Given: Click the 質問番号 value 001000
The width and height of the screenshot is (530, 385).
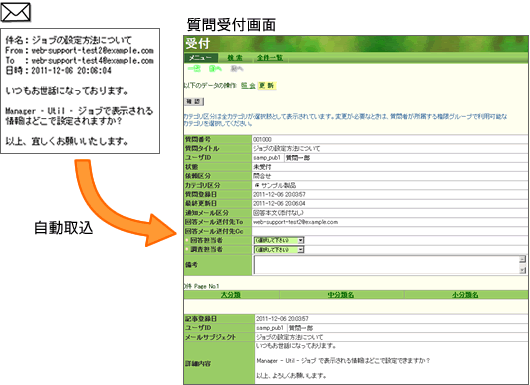Looking at the screenshot, I should pyautogui.click(x=262, y=140).
